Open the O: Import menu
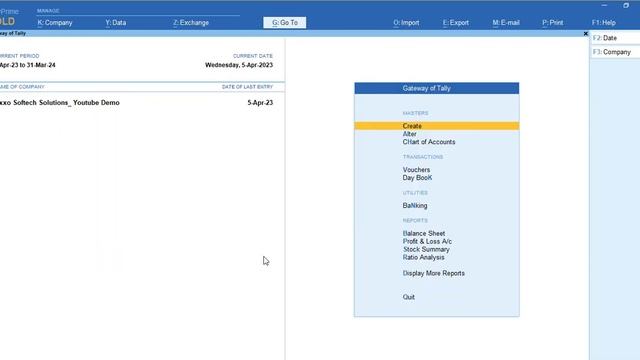 406,23
